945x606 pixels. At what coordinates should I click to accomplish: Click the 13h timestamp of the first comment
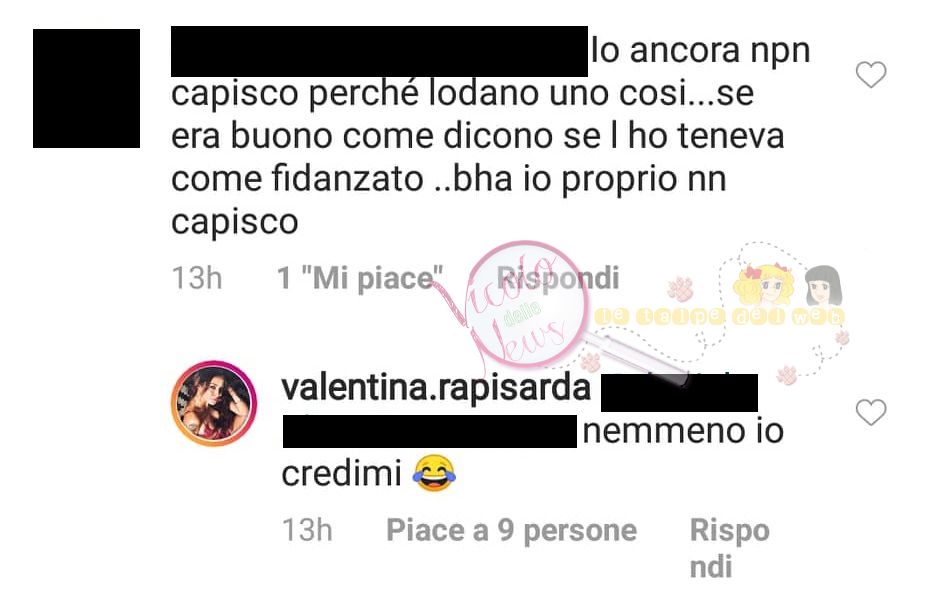(x=197, y=278)
